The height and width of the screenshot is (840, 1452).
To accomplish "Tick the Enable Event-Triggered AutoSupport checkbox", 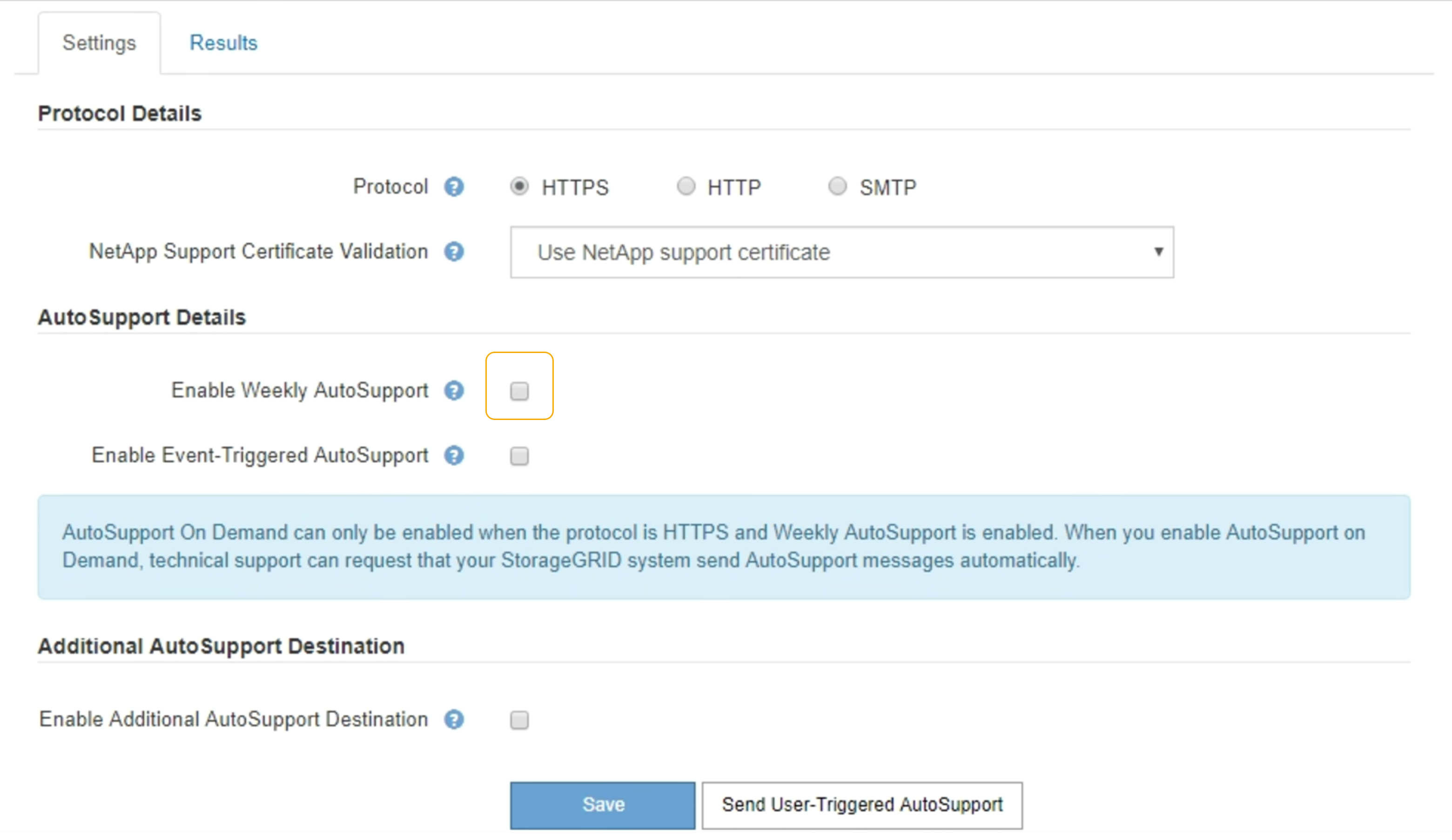I will 519,457.
